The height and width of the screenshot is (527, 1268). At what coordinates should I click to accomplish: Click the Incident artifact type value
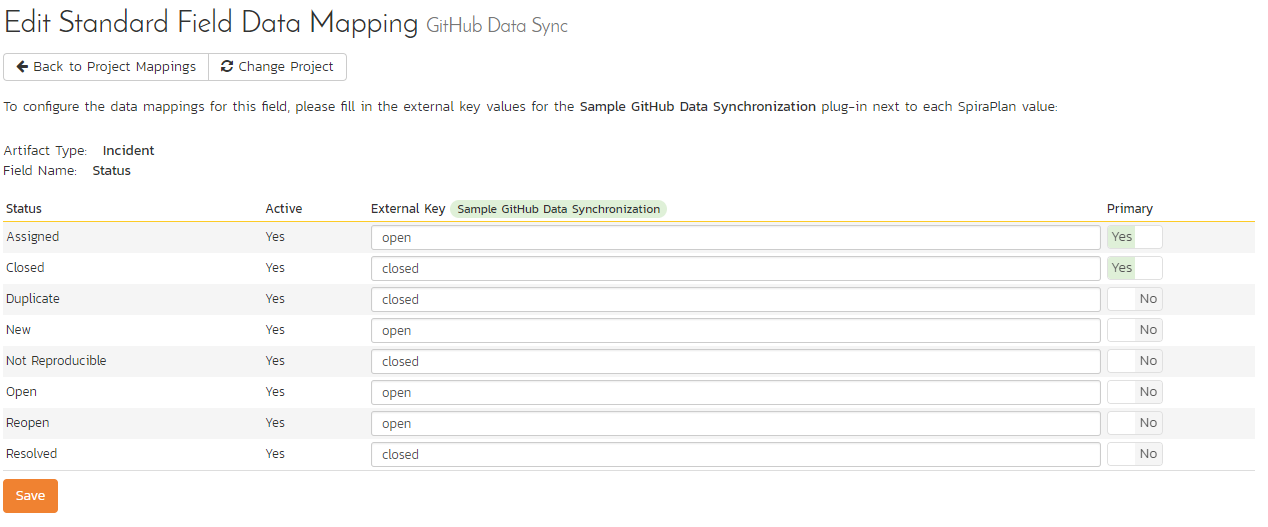coord(129,151)
